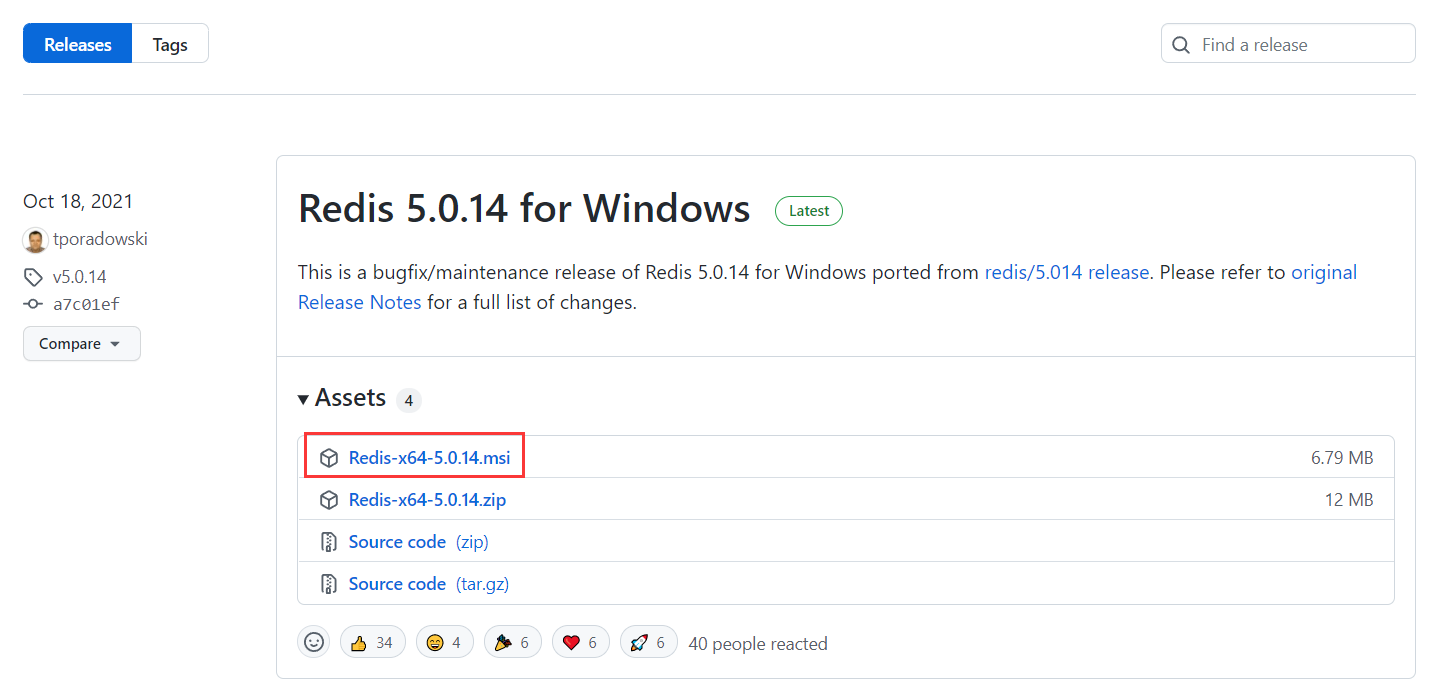Click the package icon beside Redis-x64-5.0.14.msi

[x=329, y=458]
